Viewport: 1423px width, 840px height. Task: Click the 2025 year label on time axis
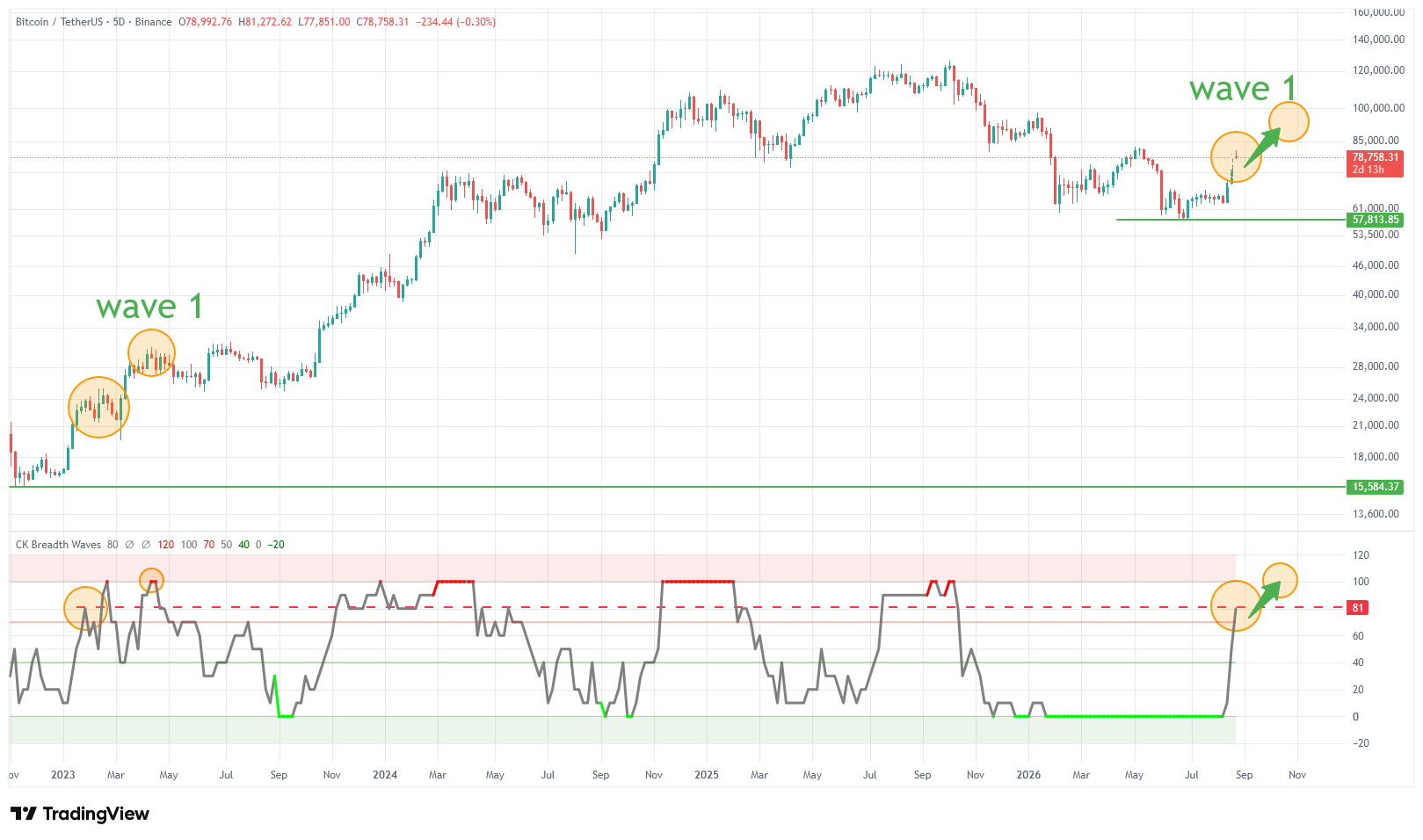click(707, 775)
